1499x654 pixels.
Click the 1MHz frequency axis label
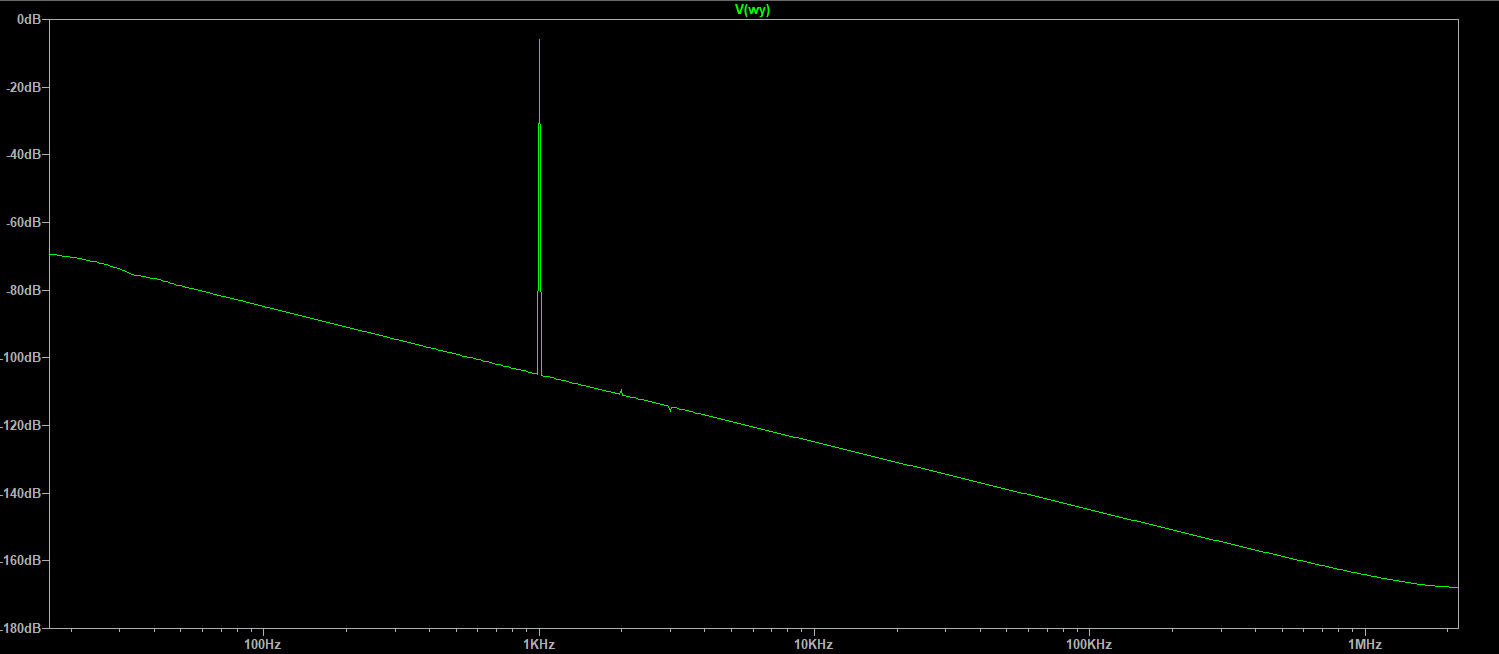(x=1365, y=643)
